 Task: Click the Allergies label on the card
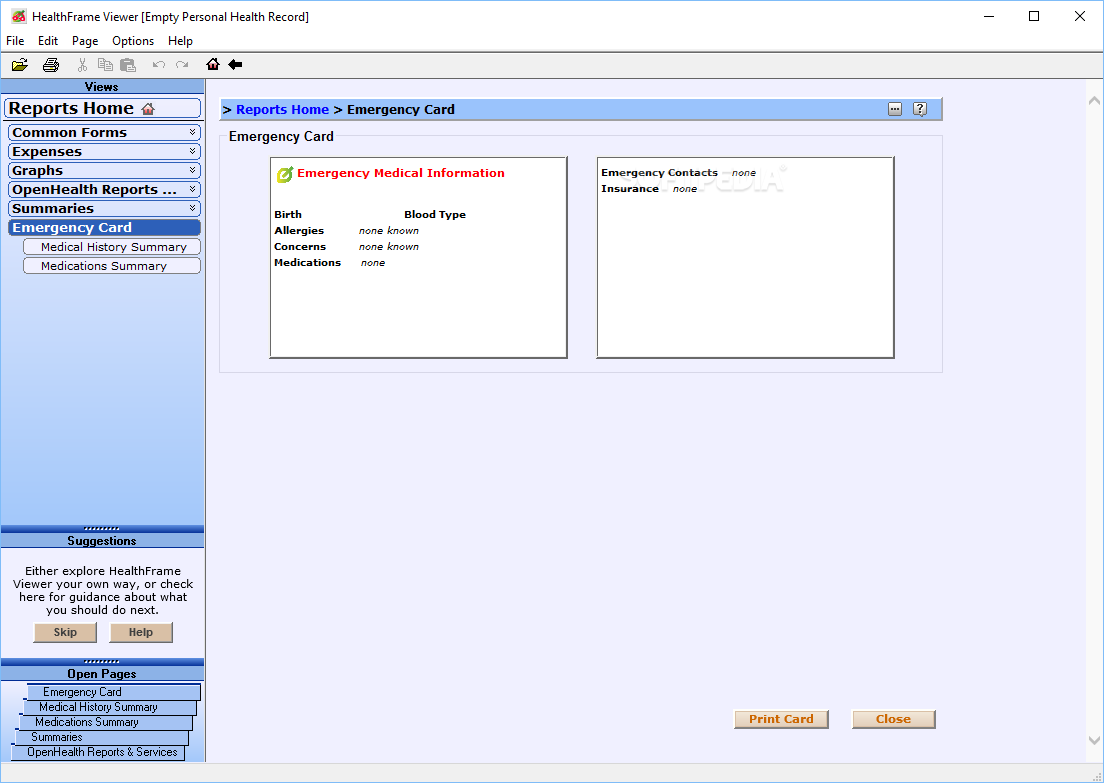299,230
